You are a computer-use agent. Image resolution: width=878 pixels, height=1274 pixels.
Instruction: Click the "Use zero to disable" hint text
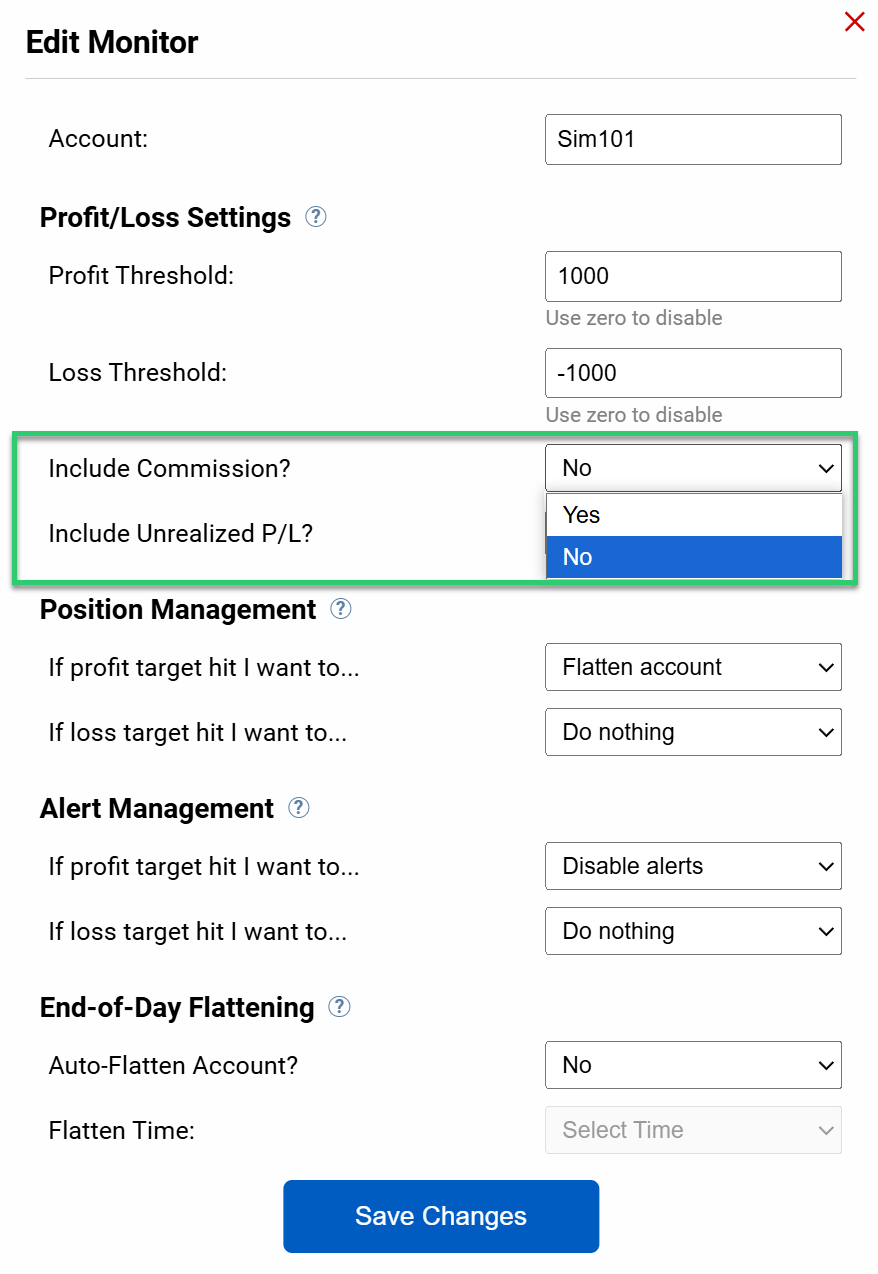tap(633, 318)
